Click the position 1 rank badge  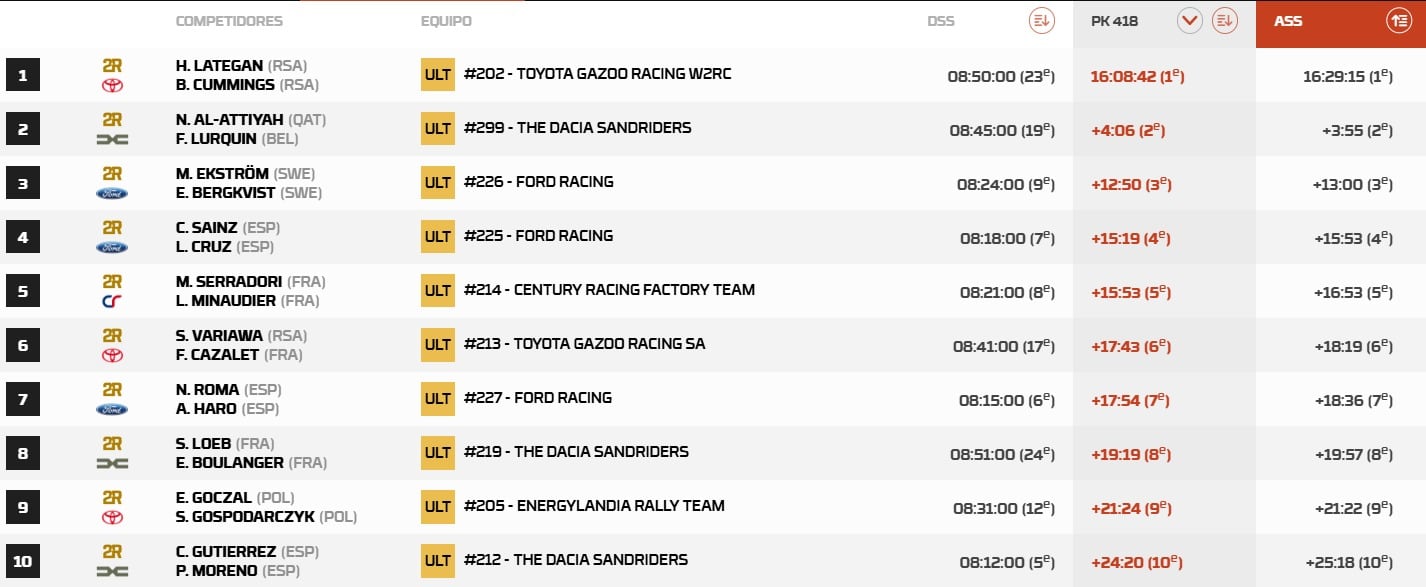click(x=22, y=75)
